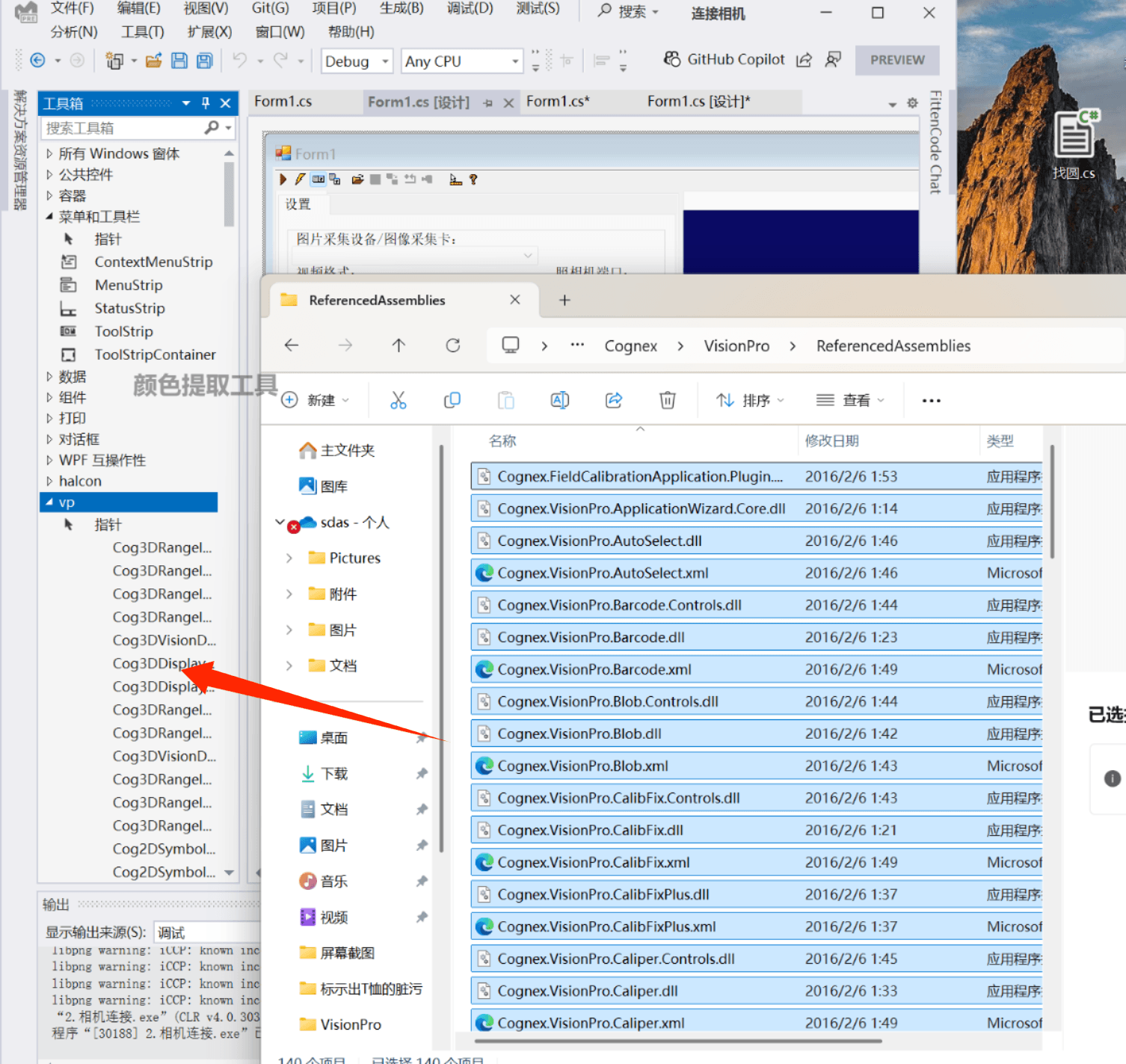Open the 显示输出来源 dropdown in output panel
The height and width of the screenshot is (1064, 1126).
[x=206, y=932]
